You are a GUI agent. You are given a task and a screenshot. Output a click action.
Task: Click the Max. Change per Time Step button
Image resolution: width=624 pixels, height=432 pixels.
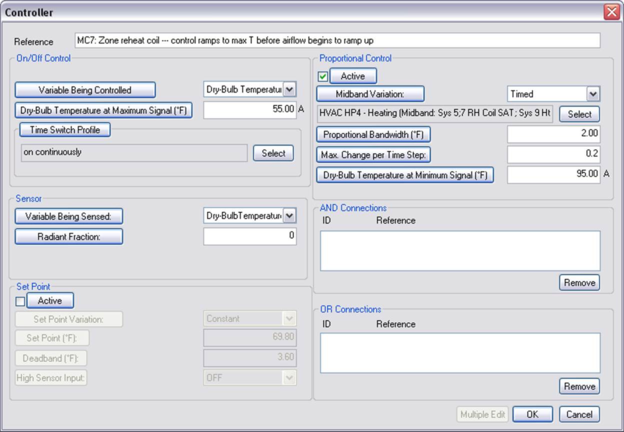373,155
